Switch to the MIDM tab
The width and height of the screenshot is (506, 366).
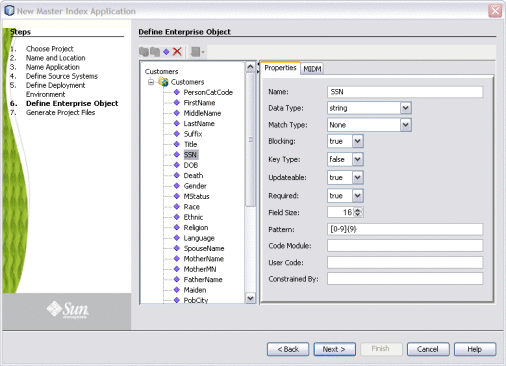[x=312, y=69]
